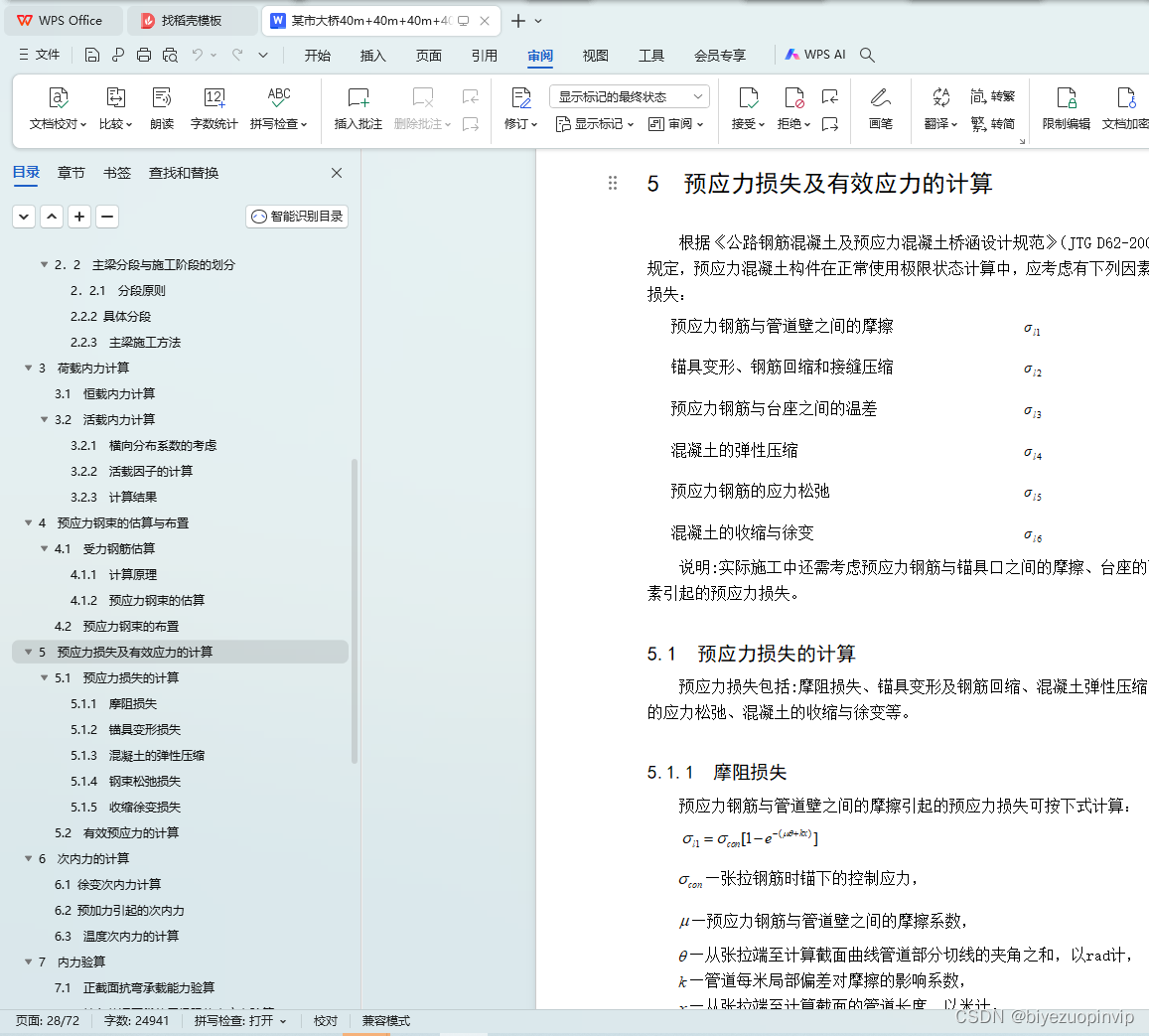Switch to the 引用 ribbon tab

coord(485,56)
